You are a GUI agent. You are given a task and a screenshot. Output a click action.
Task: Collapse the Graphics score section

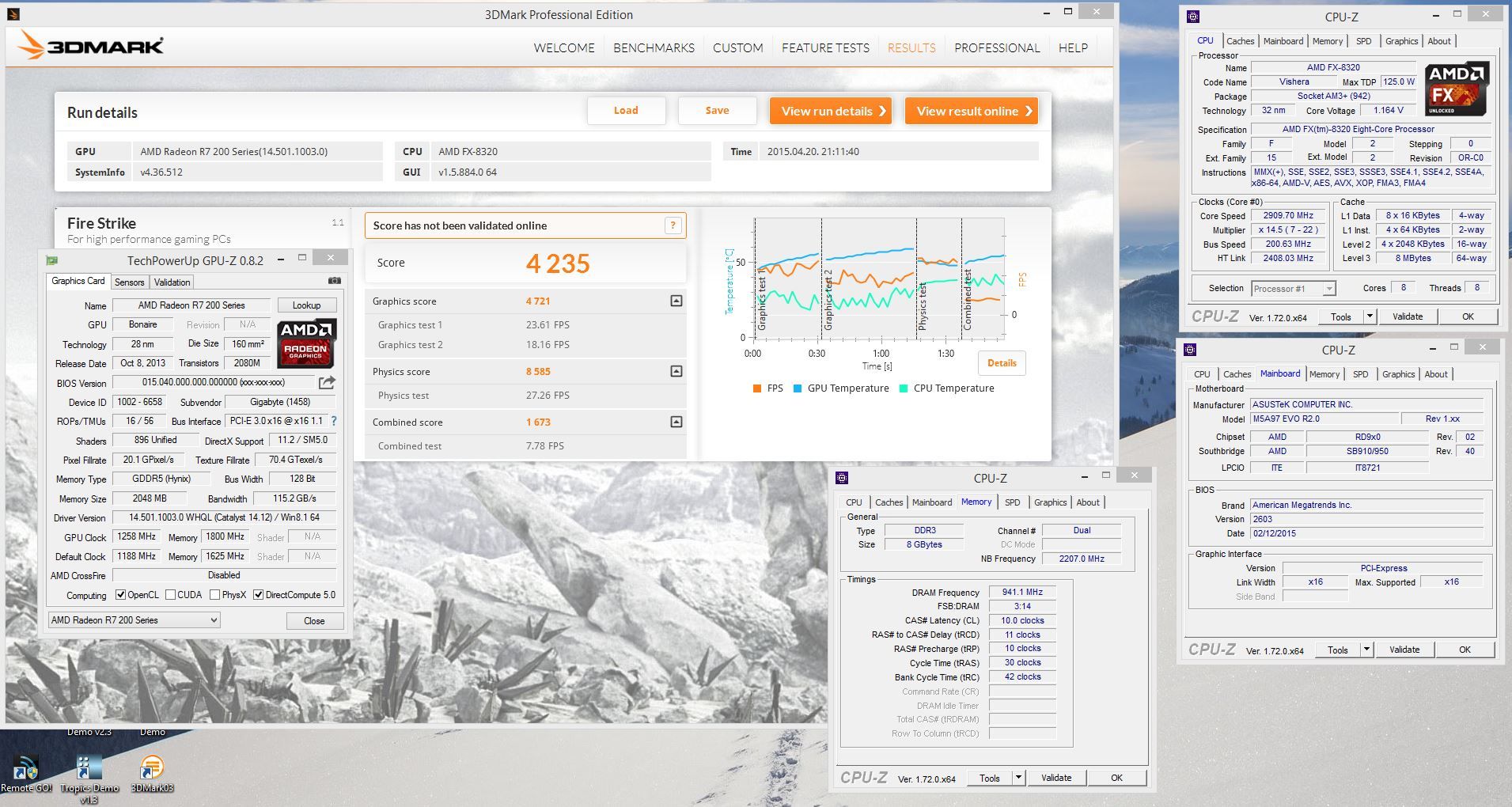[676, 301]
